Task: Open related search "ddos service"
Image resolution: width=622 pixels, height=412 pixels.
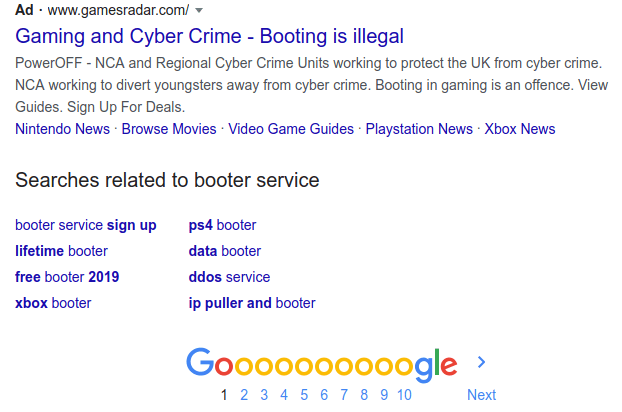Action: 229,277
